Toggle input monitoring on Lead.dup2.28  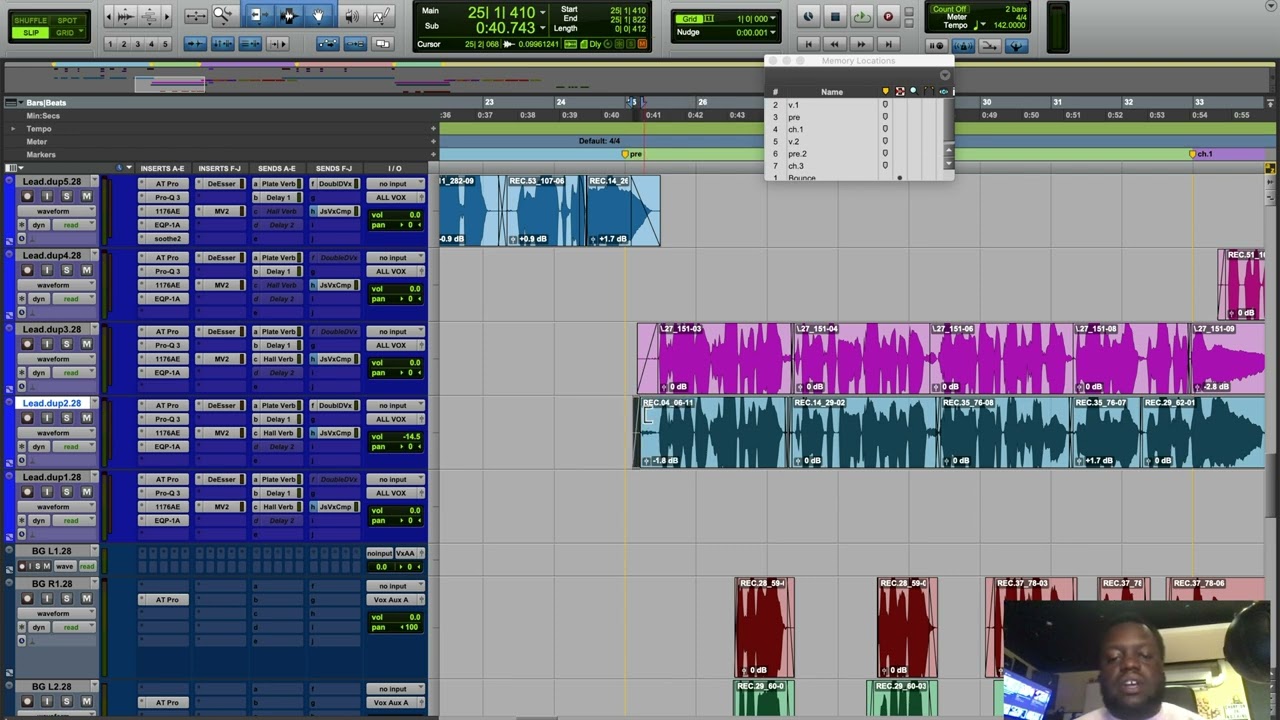click(46, 418)
